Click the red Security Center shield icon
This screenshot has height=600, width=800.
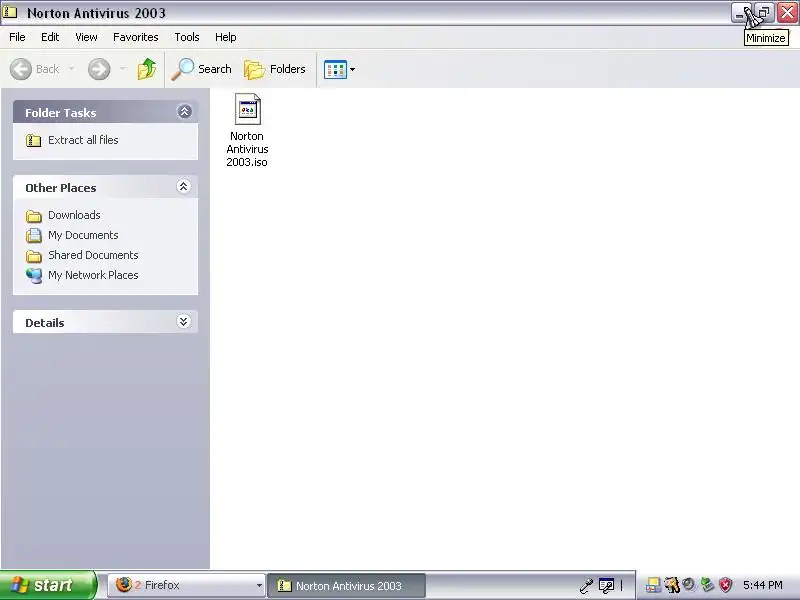click(x=725, y=585)
